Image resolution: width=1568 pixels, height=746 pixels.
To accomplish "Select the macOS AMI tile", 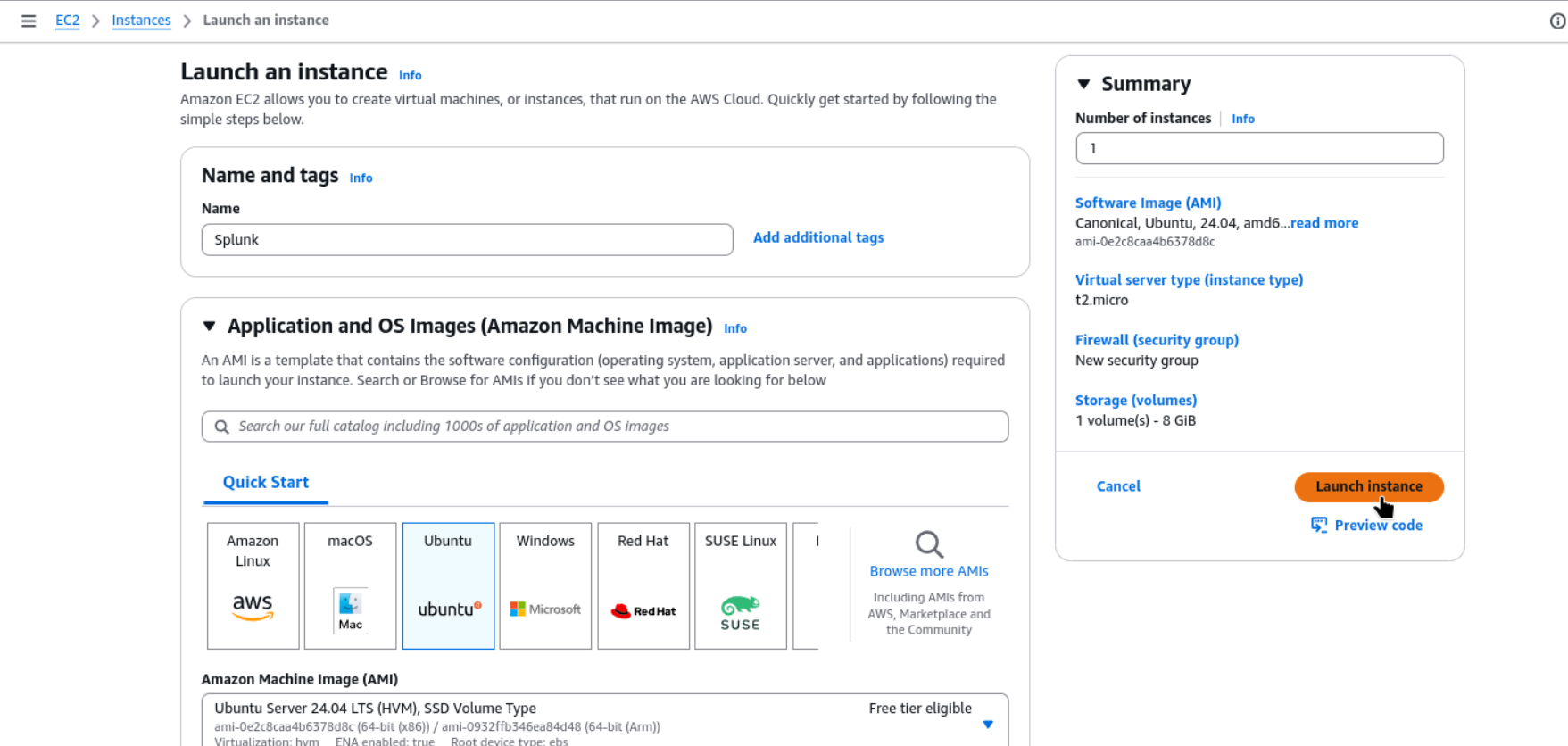I will (x=350, y=585).
